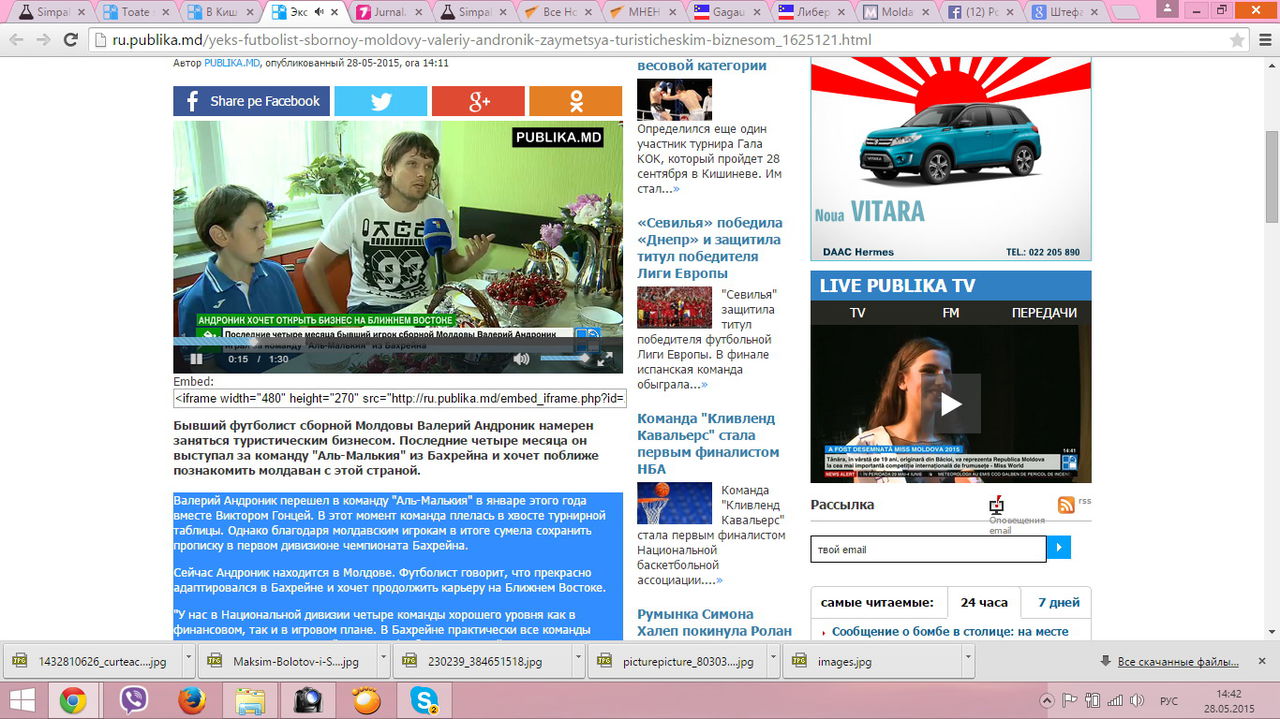The width and height of the screenshot is (1280, 719).
Task: Open Chrome from the taskbar
Action: tap(72, 700)
